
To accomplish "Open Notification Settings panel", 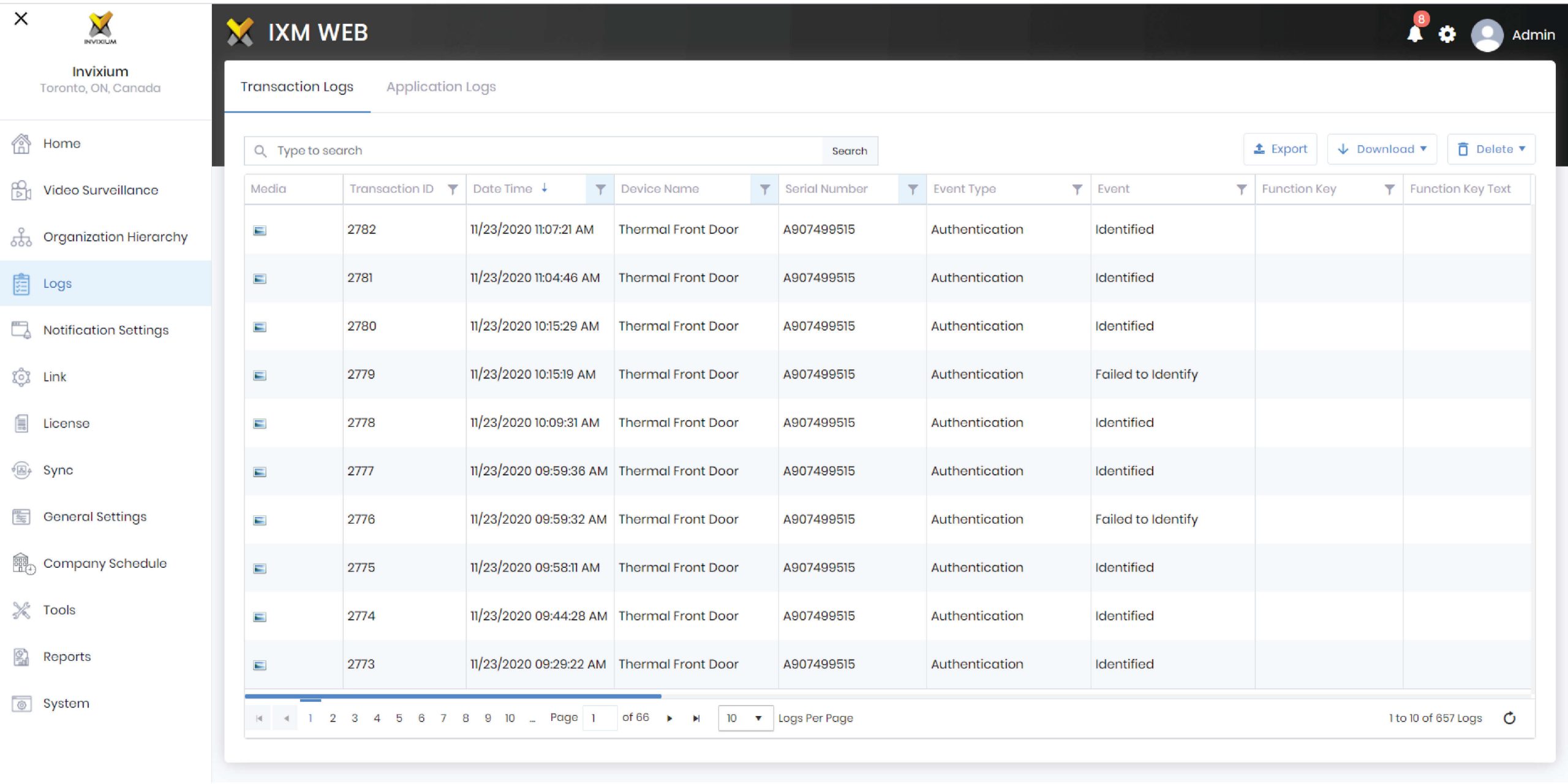I will coord(104,330).
